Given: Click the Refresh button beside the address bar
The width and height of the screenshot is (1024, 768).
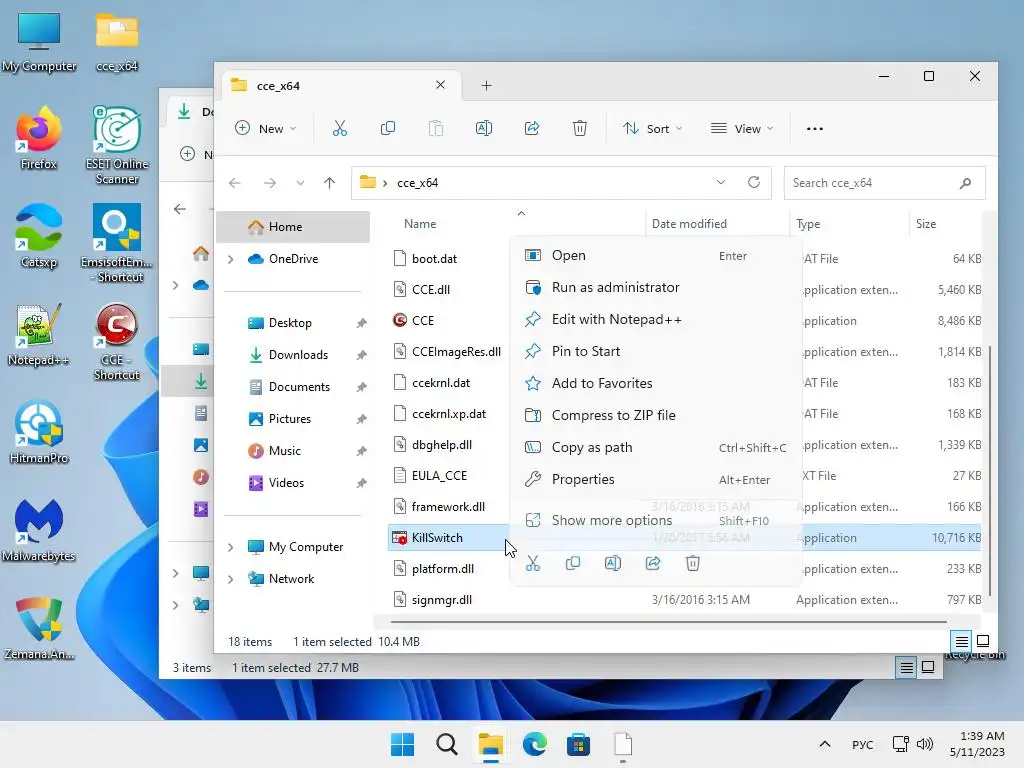Looking at the screenshot, I should pyautogui.click(x=754, y=182).
